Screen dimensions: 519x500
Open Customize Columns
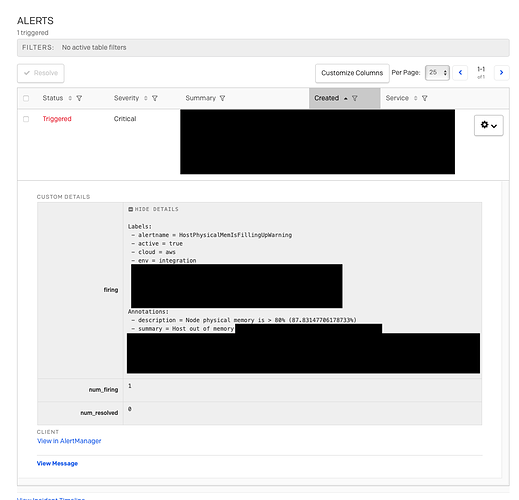[352, 73]
